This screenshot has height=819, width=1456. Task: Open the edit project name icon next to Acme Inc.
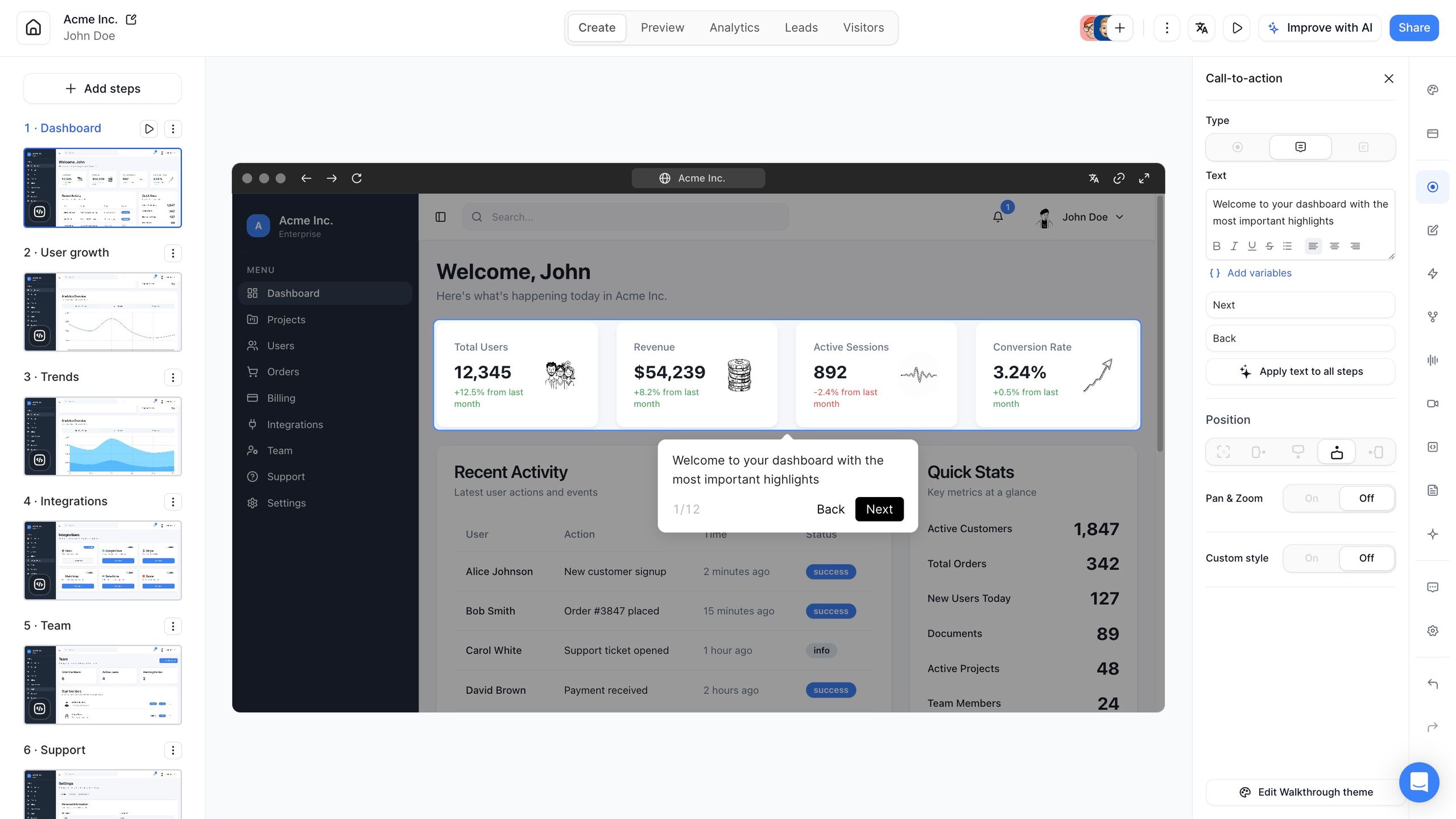[x=131, y=19]
